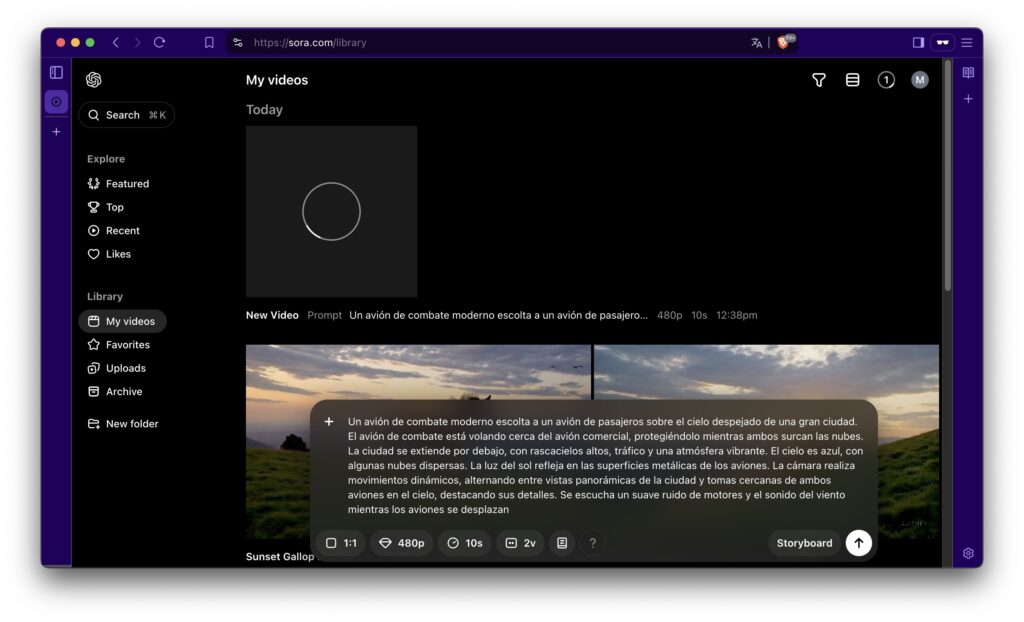
Task: Select My videos in Library
Action: [x=122, y=321]
